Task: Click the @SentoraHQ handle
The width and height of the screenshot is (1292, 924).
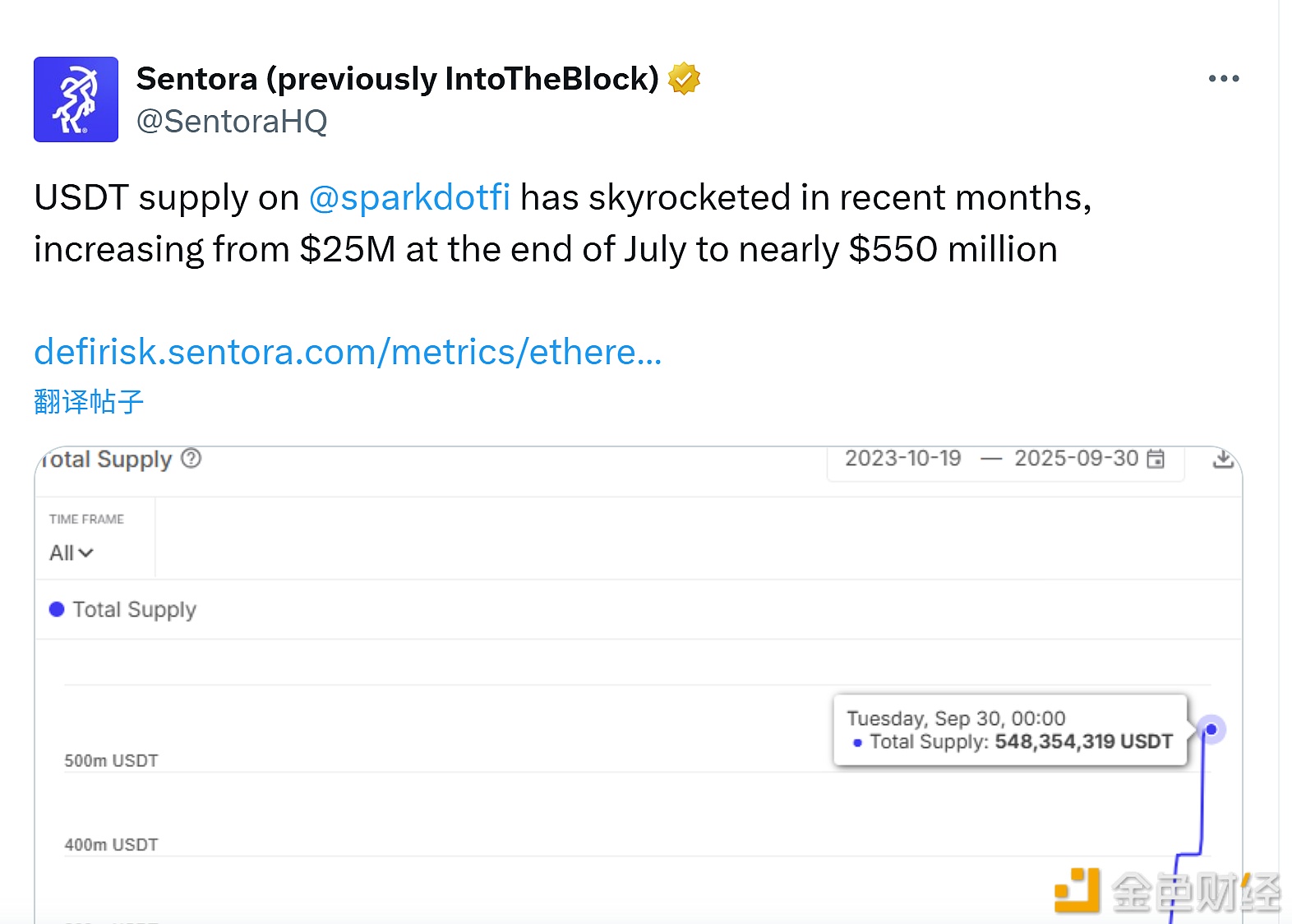Action: 232,122
